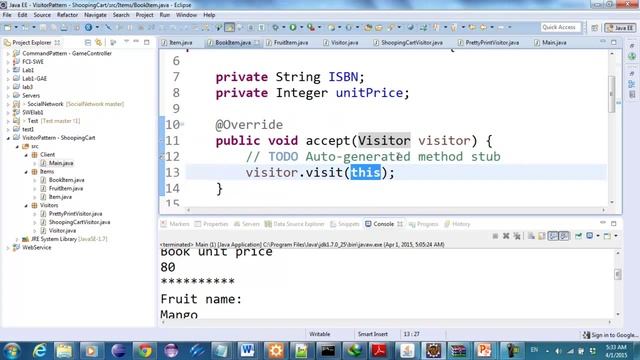Image resolution: width=640 pixels, height=360 pixels.
Task: Switch to the Java EE perspective
Action: coord(620,28)
